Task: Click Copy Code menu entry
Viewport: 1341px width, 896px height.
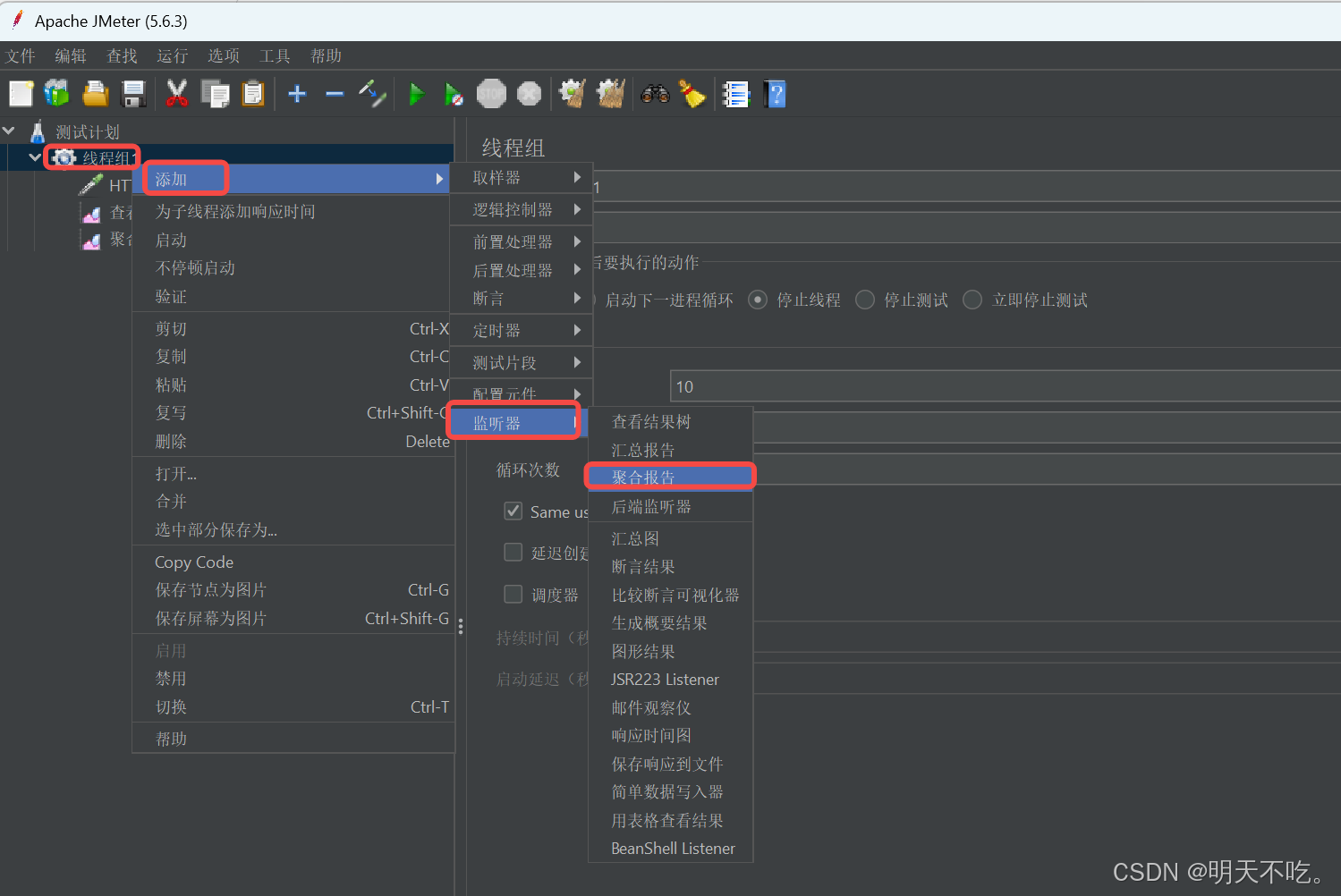Action: click(x=293, y=562)
